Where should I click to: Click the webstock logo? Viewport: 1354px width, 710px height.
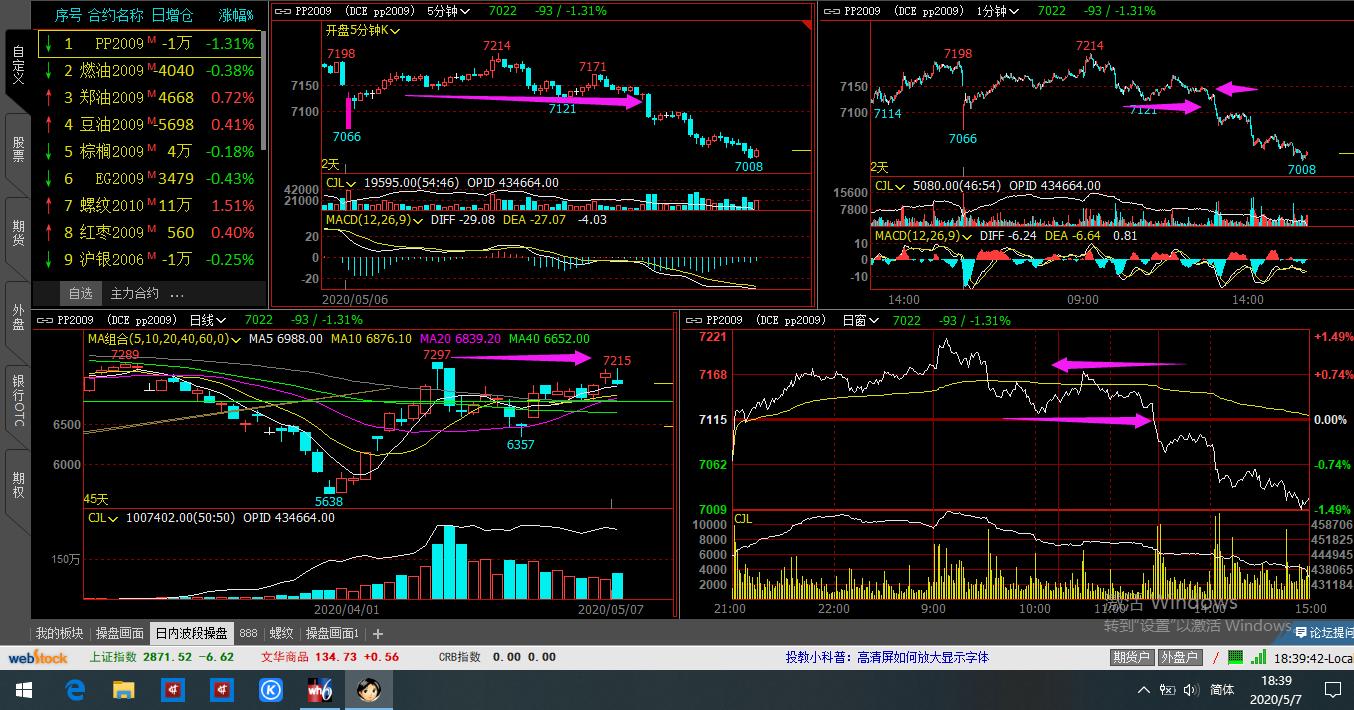coord(38,658)
